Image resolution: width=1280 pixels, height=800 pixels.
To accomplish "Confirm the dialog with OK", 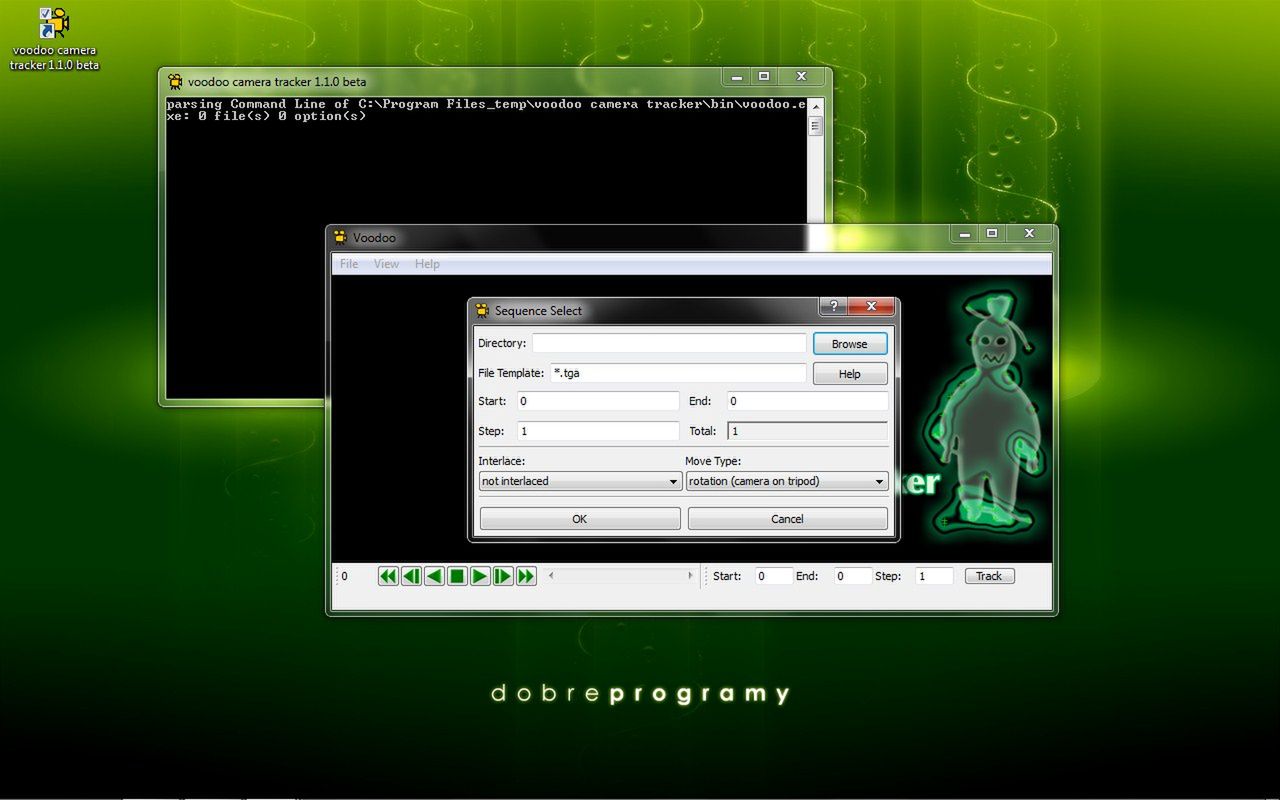I will (x=580, y=519).
